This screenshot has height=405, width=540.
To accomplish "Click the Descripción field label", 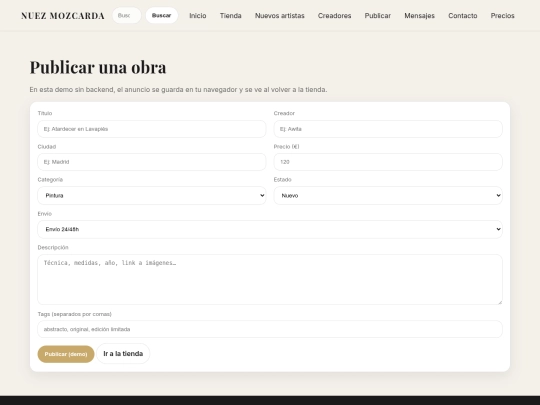I will pos(53,247).
